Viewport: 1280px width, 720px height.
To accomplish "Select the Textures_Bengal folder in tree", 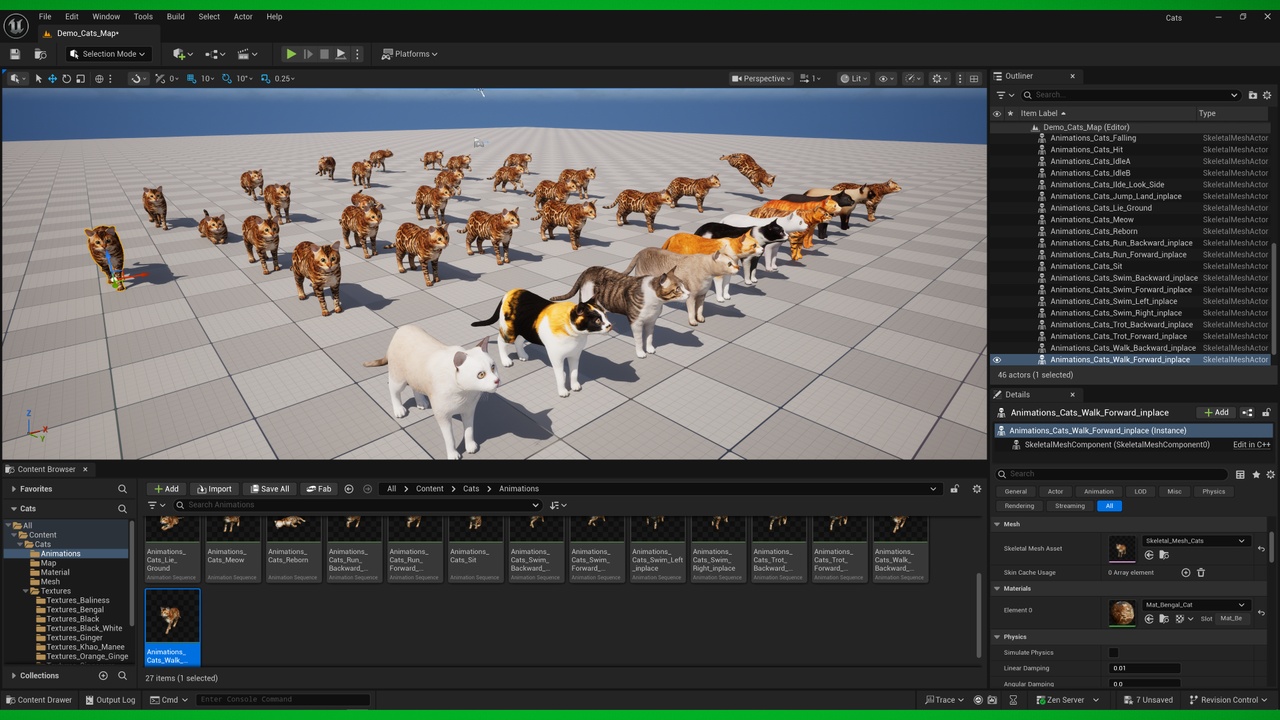I will pos(75,610).
